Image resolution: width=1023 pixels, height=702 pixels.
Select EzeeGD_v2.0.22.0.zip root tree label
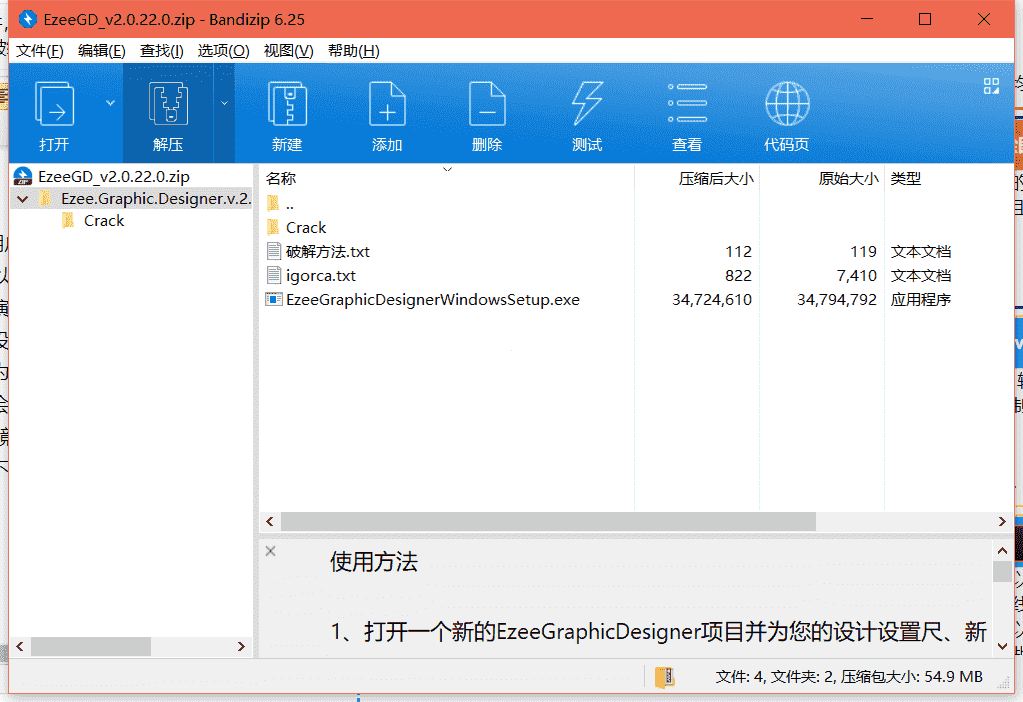pyautogui.click(x=114, y=176)
